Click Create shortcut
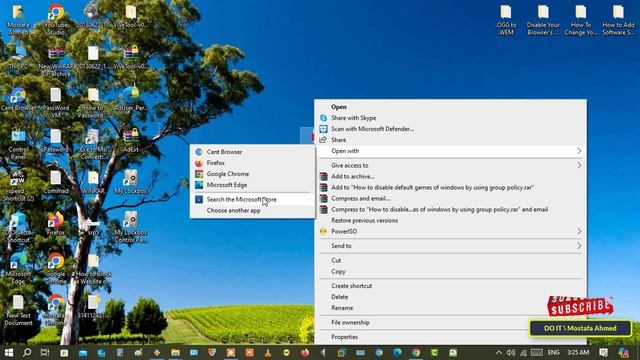 tap(450, 286)
